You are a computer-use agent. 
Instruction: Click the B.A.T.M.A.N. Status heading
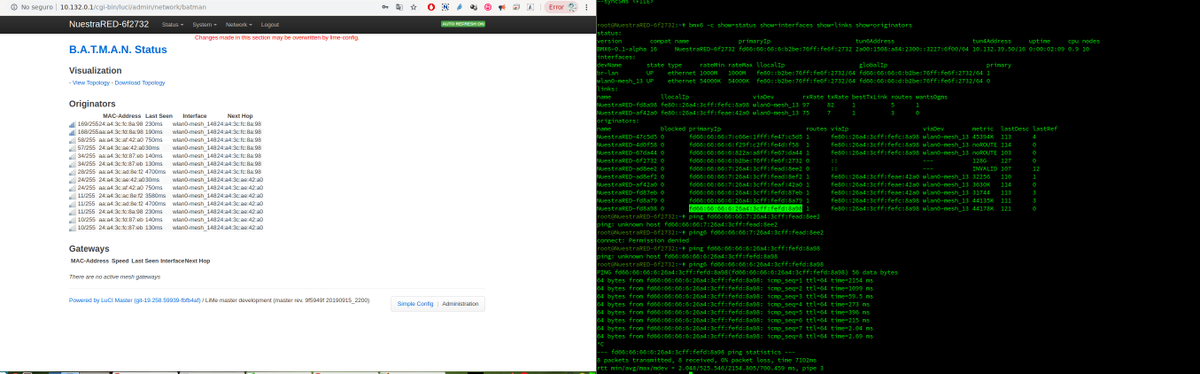point(118,50)
